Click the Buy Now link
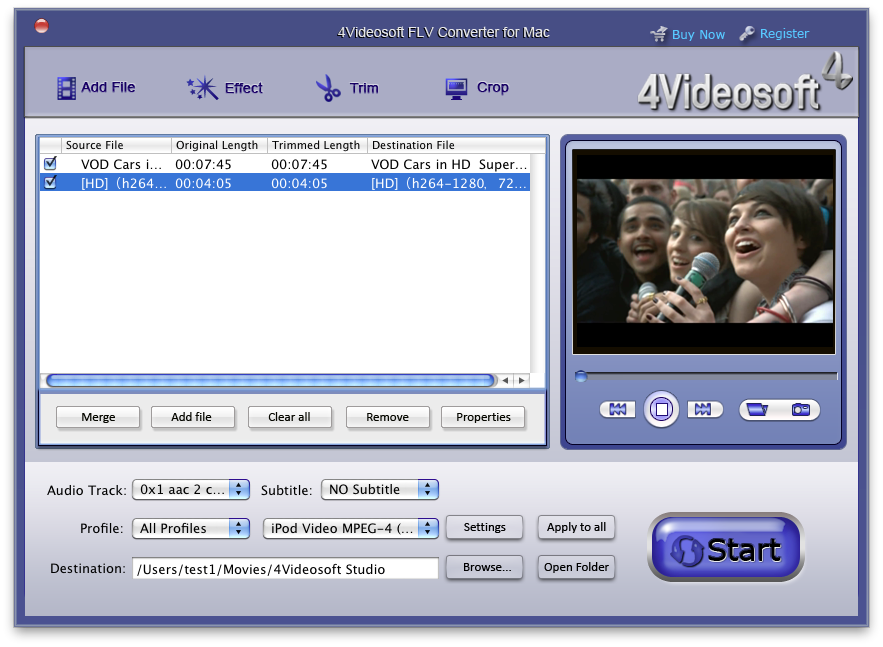The height and width of the screenshot is (647, 883). tap(698, 34)
